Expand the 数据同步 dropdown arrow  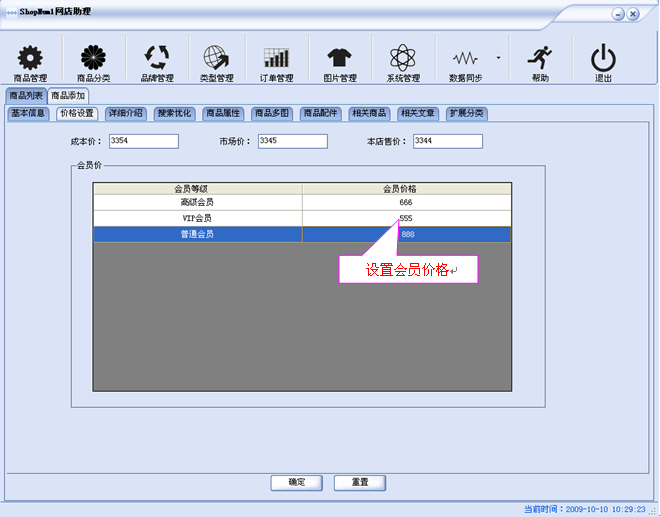(x=498, y=57)
